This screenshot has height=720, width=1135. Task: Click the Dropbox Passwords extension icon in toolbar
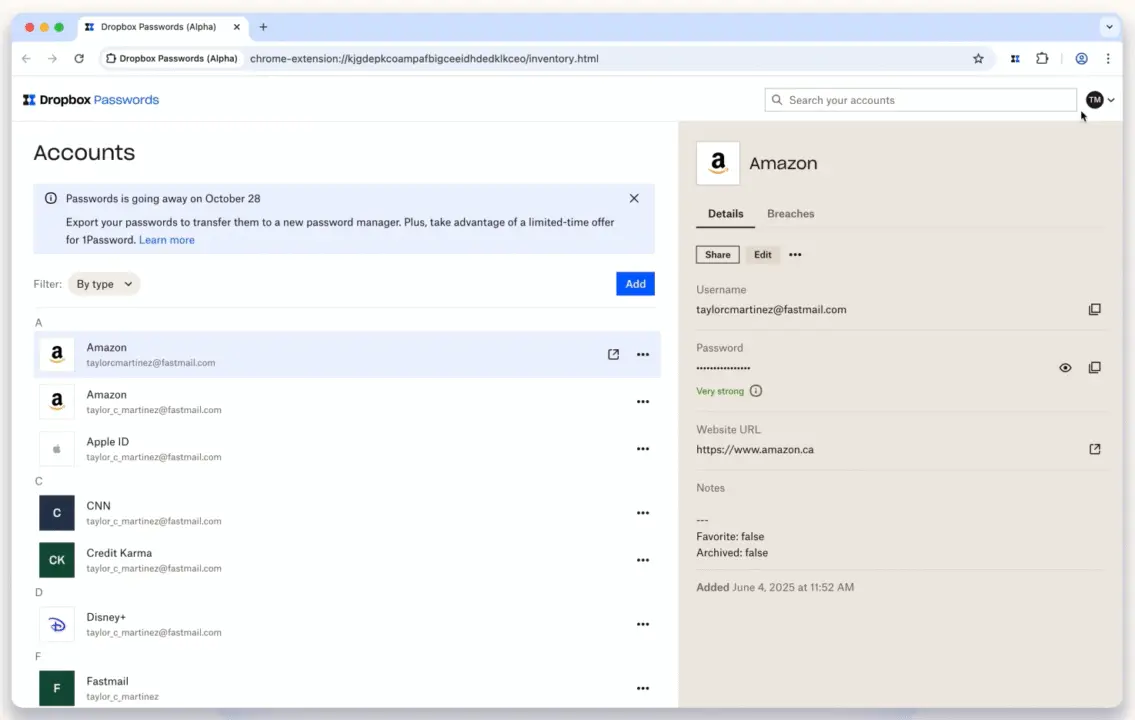coord(1015,59)
